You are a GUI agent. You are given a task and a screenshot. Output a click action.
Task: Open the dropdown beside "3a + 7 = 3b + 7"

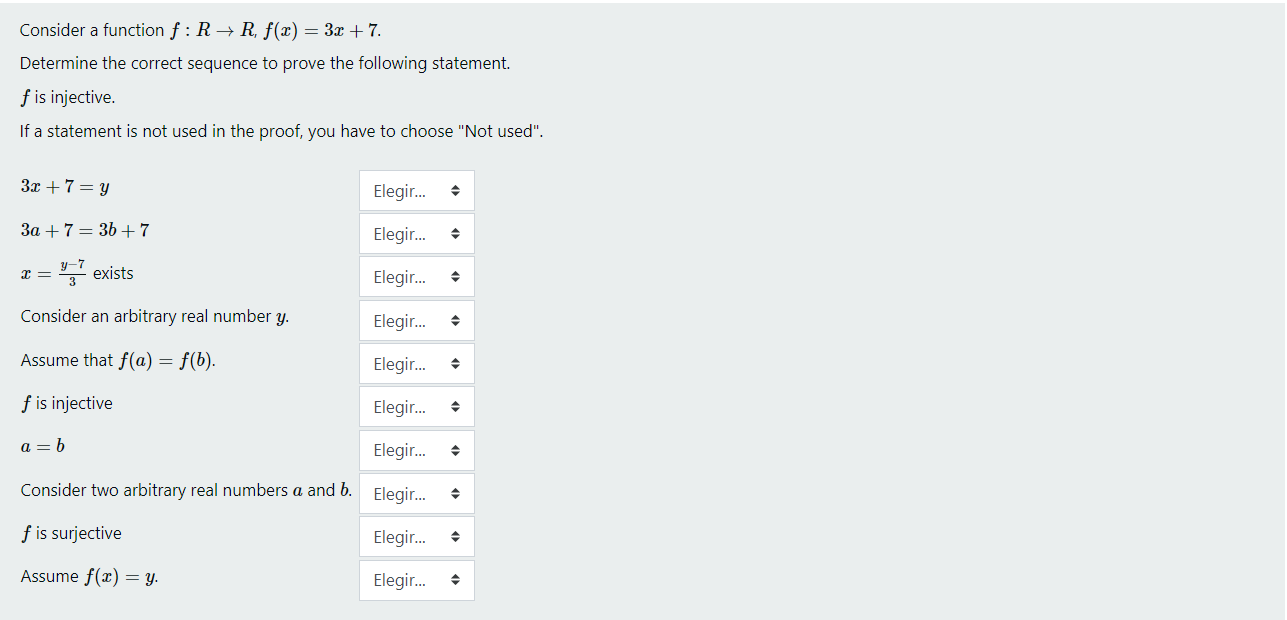[x=416, y=233]
